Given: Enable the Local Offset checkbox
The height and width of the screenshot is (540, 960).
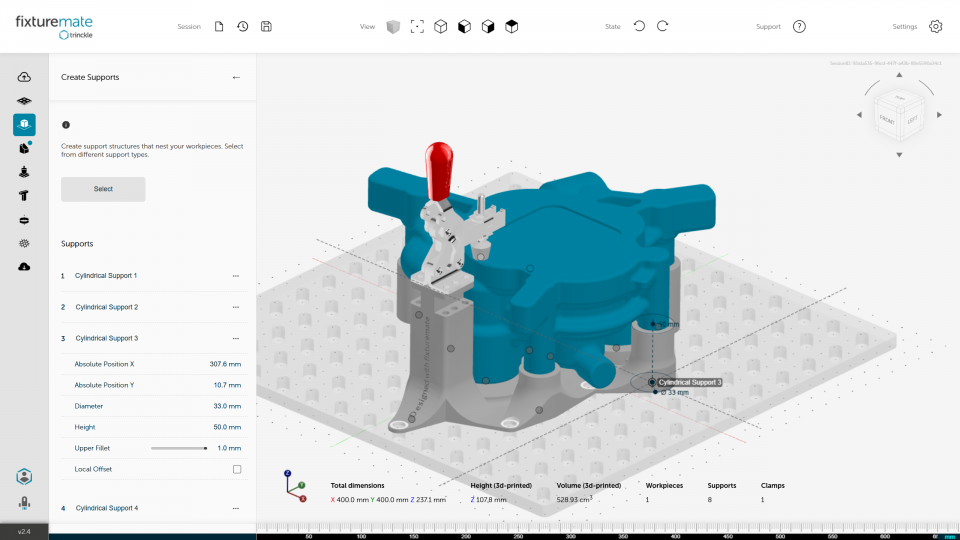Looking at the screenshot, I should point(237,469).
